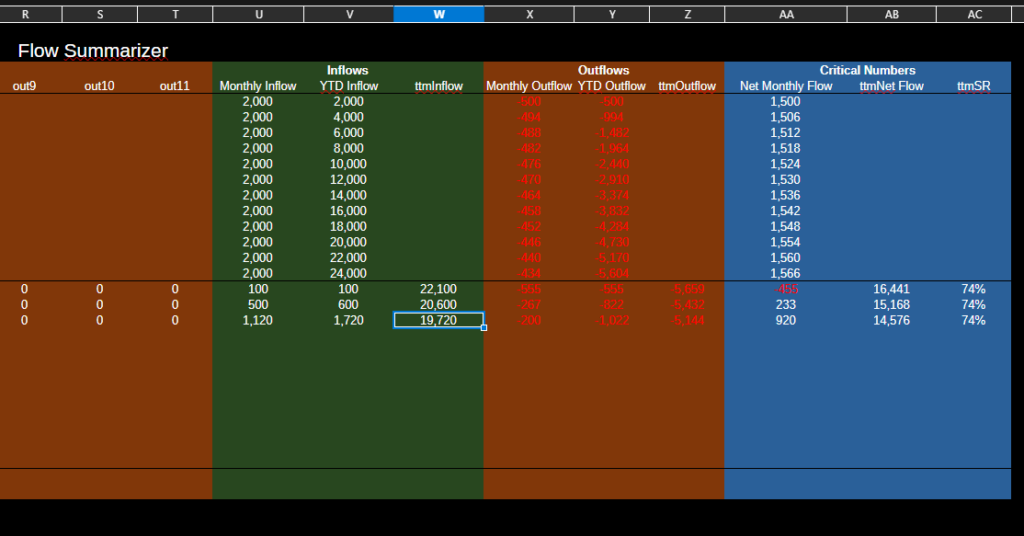Select column AA header
This screenshot has height=536, width=1024.
[785, 14]
